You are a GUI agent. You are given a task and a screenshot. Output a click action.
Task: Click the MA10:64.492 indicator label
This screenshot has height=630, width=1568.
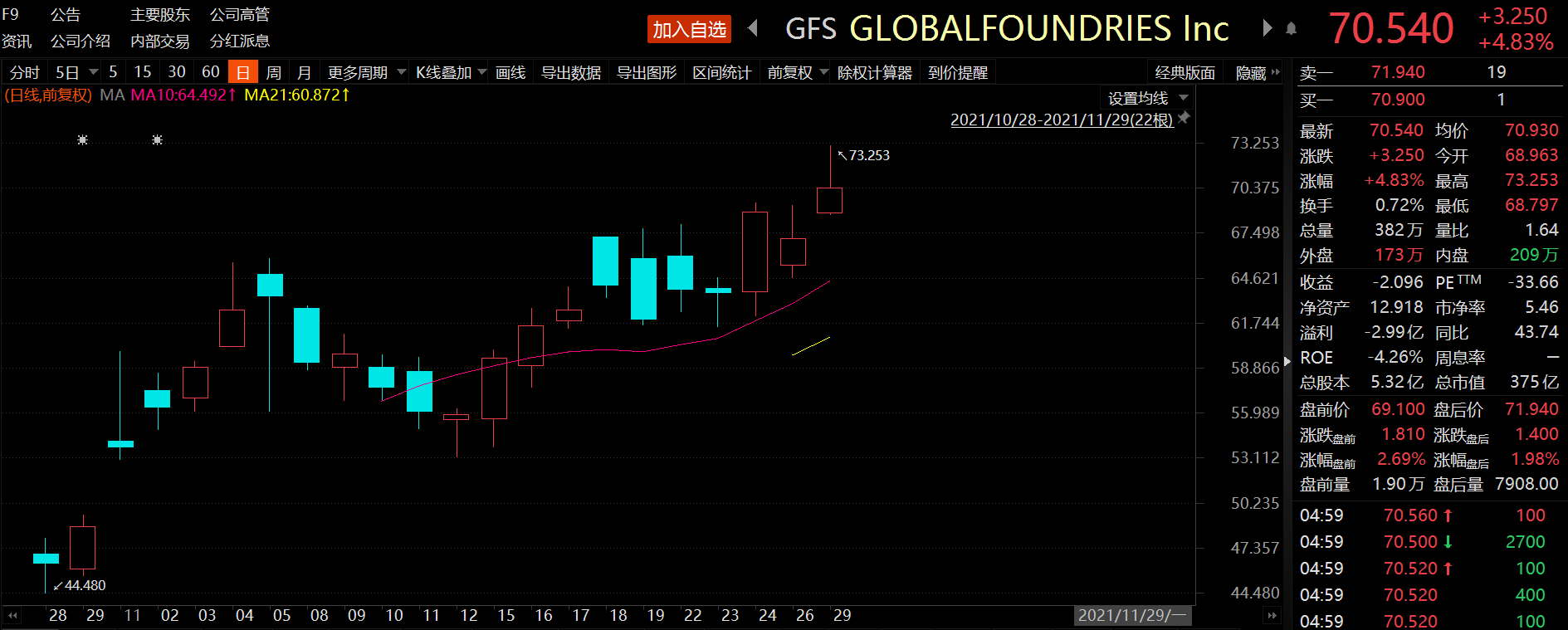coord(183,95)
